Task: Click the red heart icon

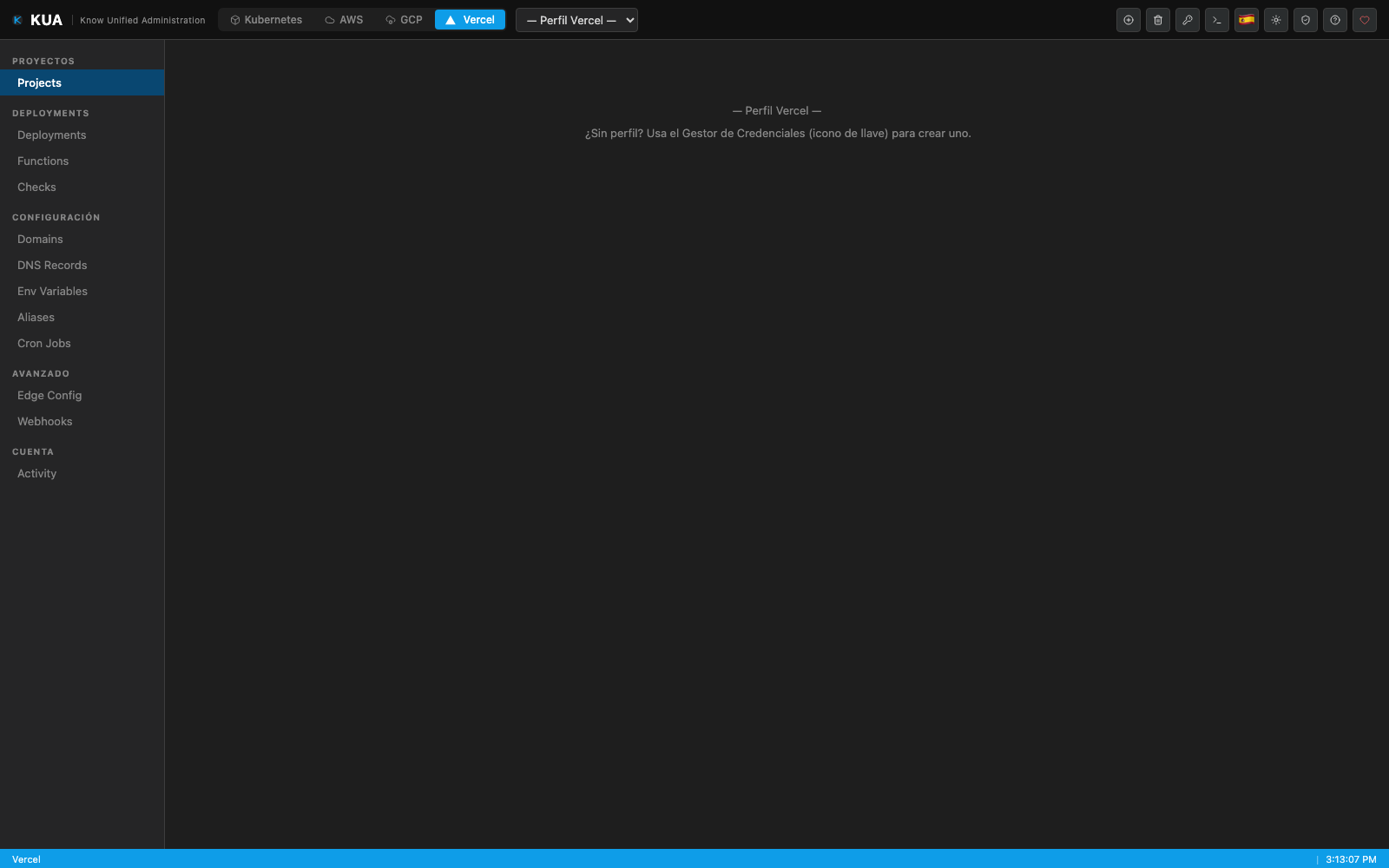Action: (x=1365, y=20)
